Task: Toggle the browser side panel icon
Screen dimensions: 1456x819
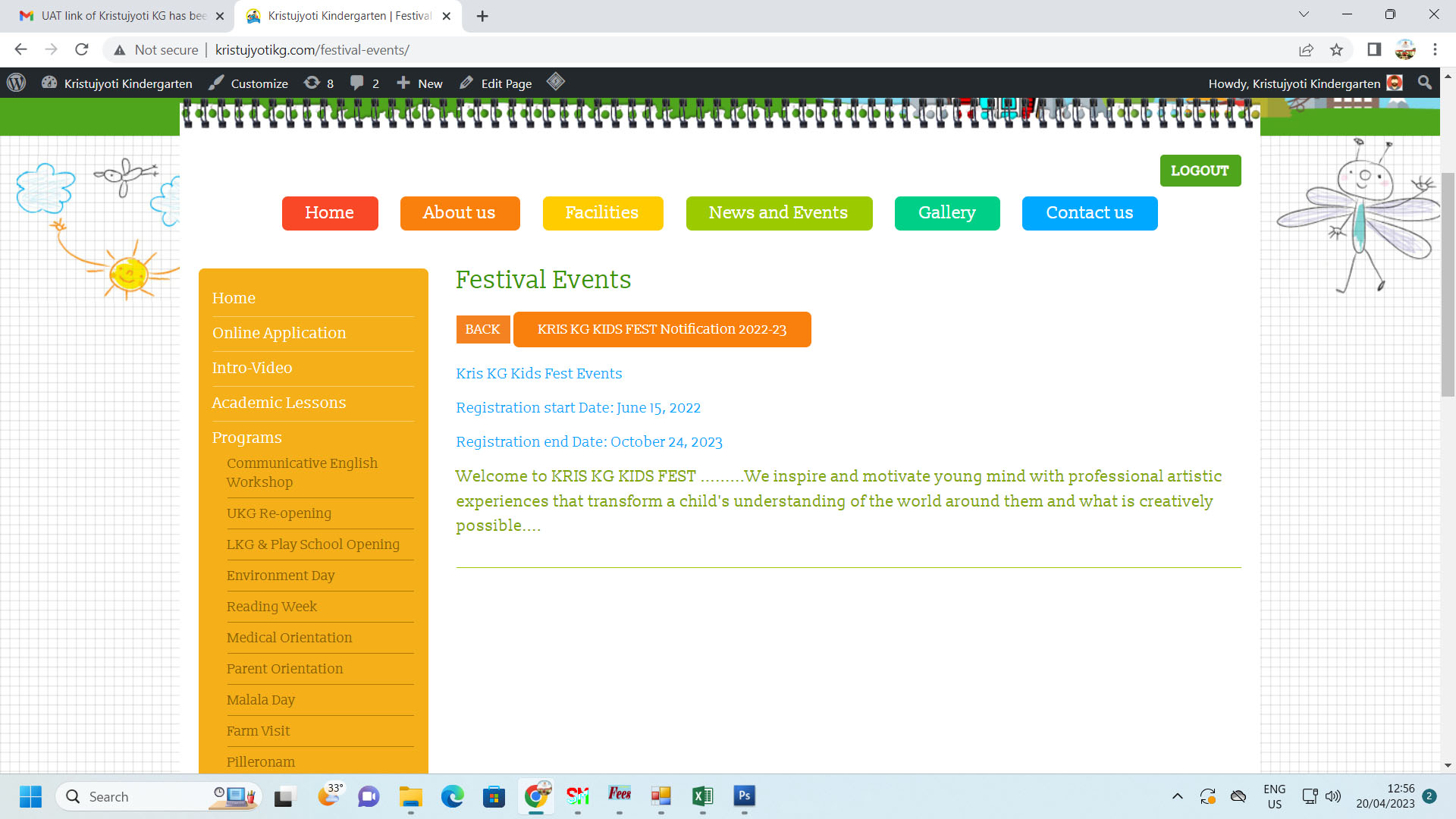Action: click(1374, 50)
